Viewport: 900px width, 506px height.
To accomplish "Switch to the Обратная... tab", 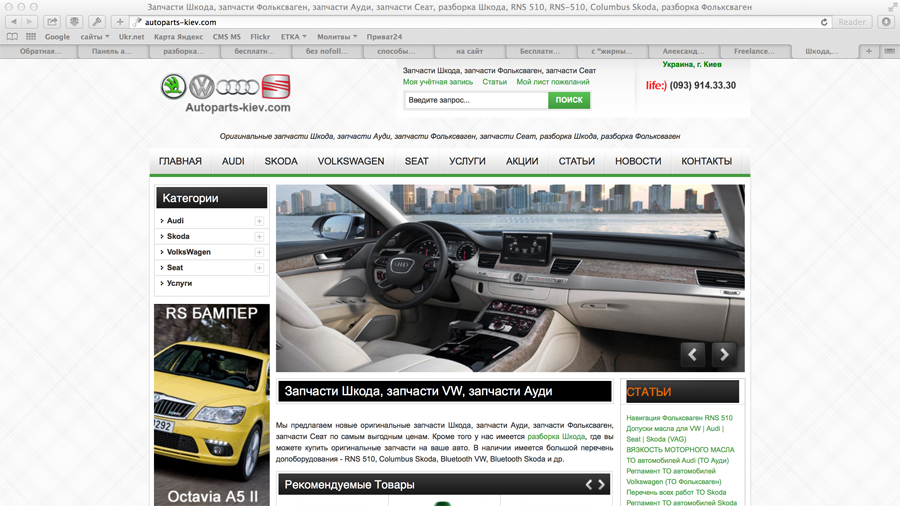I will 40,51.
